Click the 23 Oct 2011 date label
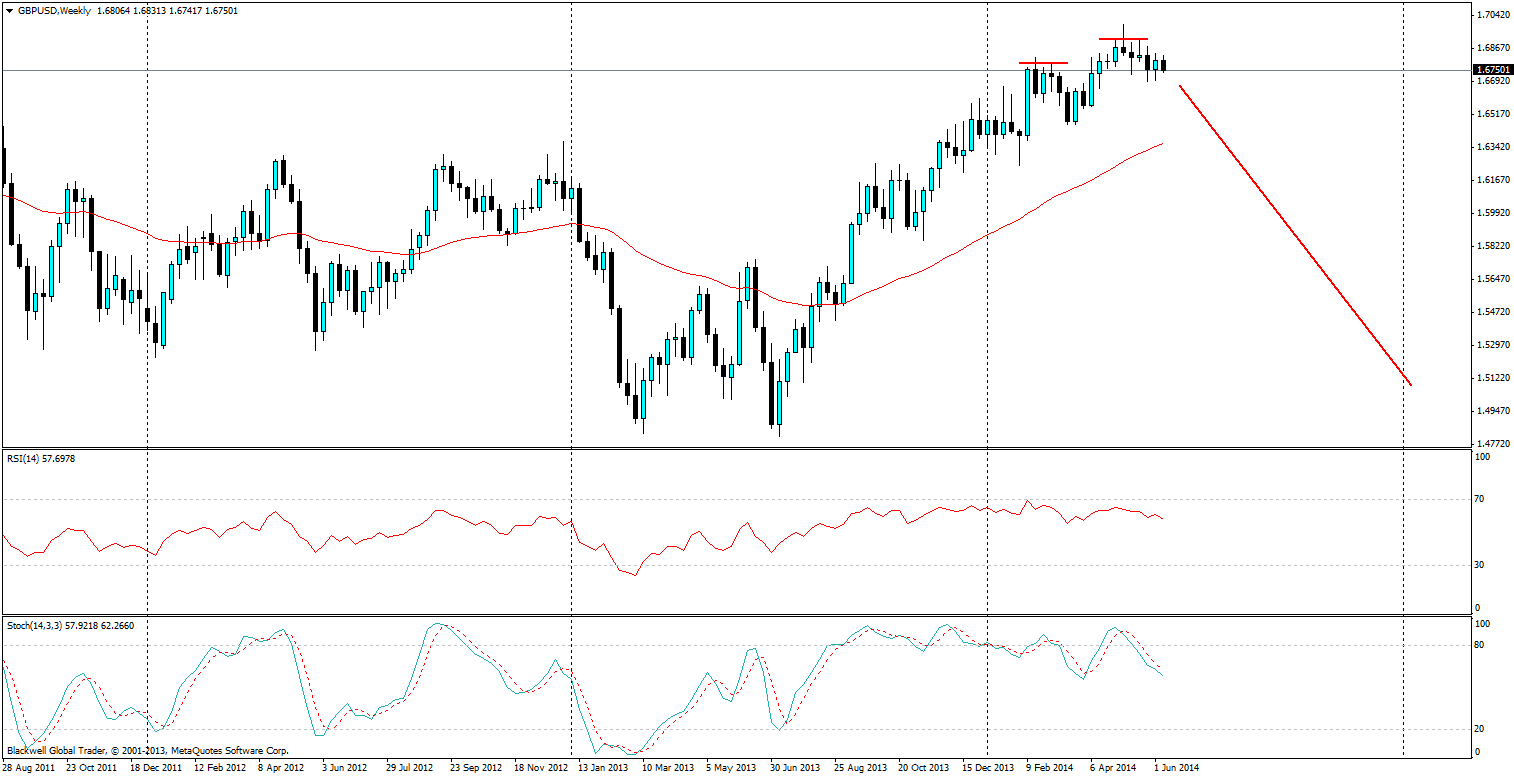The width and height of the screenshot is (1514, 776). pyautogui.click(x=90, y=768)
